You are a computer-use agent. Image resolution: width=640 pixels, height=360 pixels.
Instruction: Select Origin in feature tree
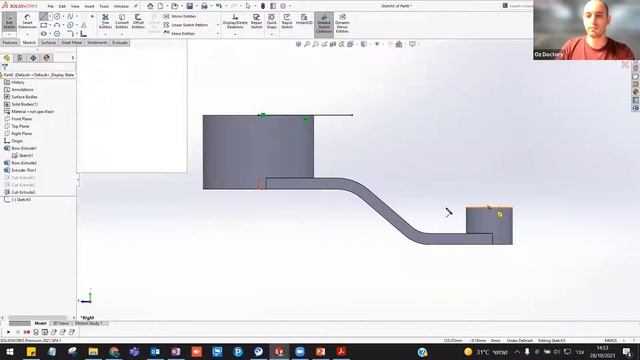17,141
